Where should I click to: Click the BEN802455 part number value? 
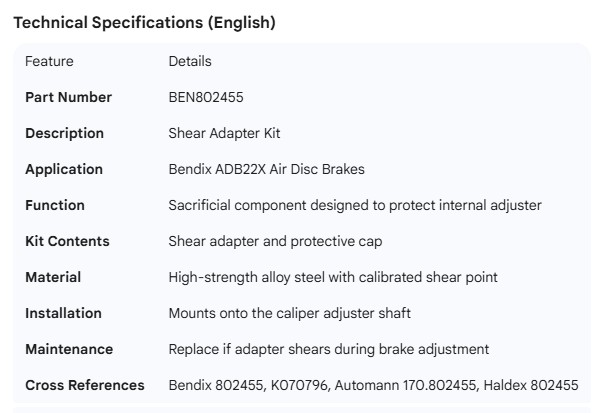[x=206, y=97]
